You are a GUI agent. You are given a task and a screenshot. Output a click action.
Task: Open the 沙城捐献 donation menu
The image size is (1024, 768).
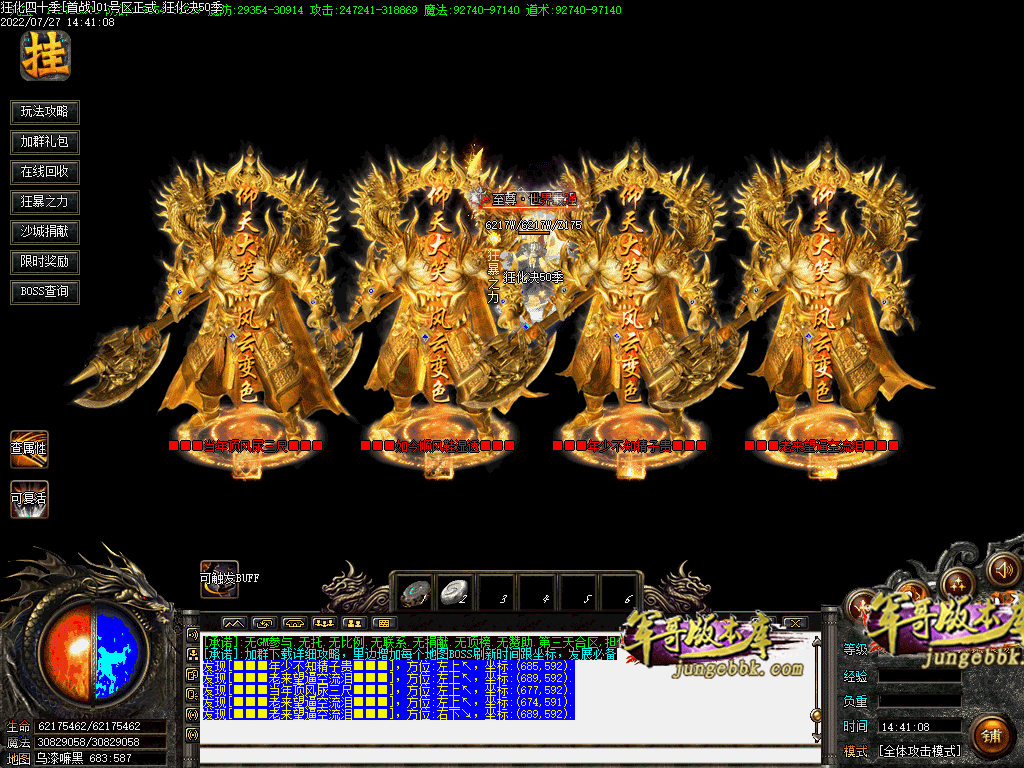tap(44, 232)
